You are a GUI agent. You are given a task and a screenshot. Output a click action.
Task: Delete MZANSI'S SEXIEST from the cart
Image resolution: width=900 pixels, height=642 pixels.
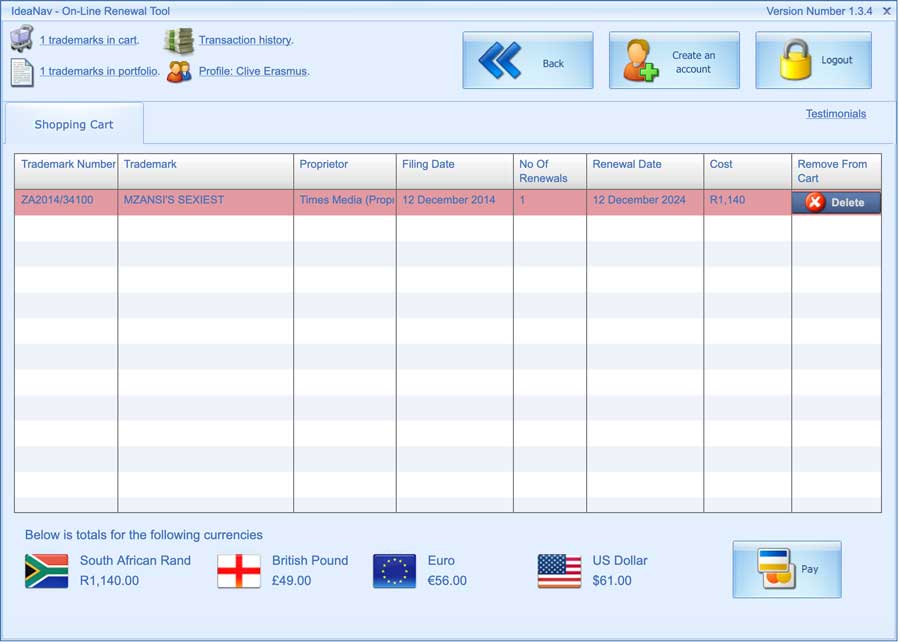(x=836, y=203)
